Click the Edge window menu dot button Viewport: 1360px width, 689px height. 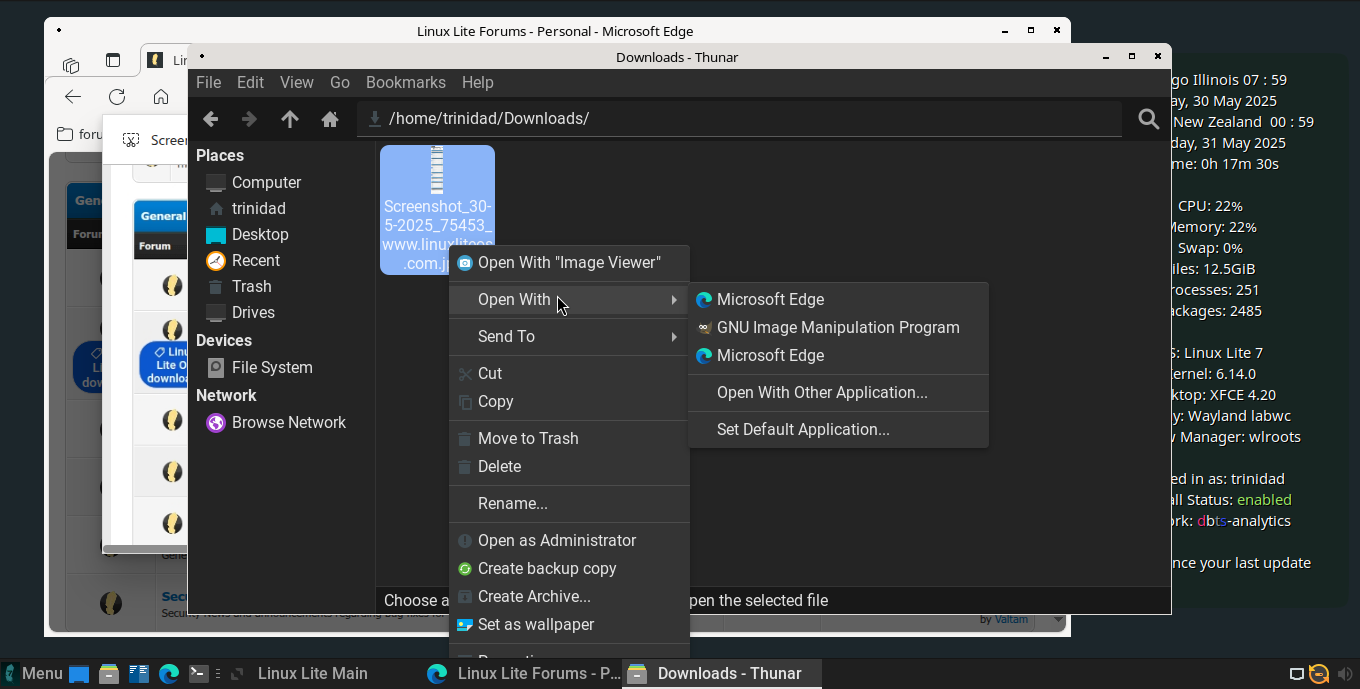(59, 31)
